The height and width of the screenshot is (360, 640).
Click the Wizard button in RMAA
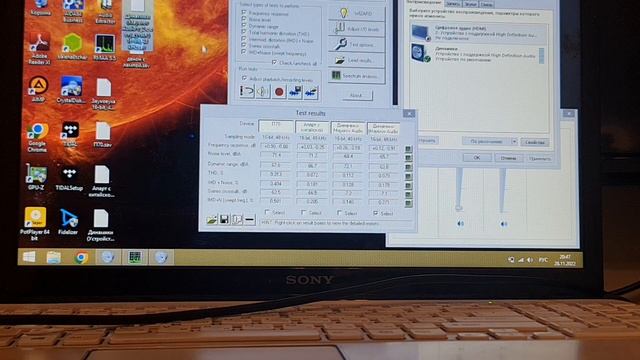(356, 13)
